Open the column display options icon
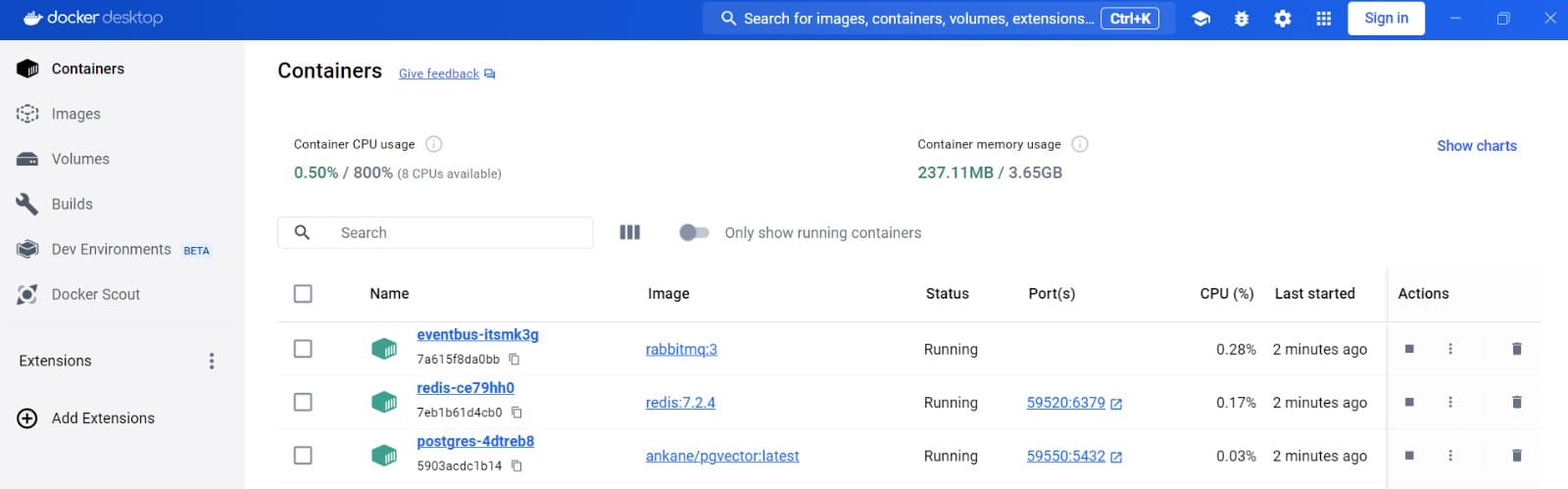 pyautogui.click(x=630, y=232)
